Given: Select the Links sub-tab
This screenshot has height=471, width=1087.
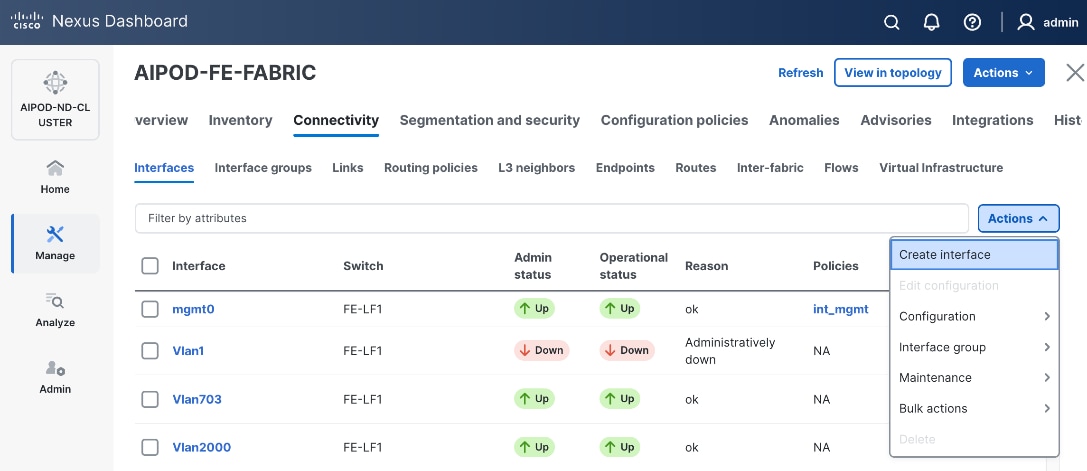Looking at the screenshot, I should (348, 168).
